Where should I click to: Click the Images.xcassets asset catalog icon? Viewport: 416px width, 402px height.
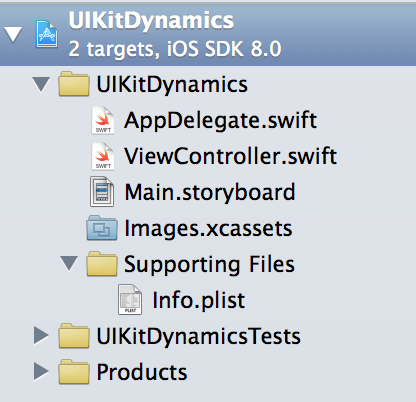point(102,228)
